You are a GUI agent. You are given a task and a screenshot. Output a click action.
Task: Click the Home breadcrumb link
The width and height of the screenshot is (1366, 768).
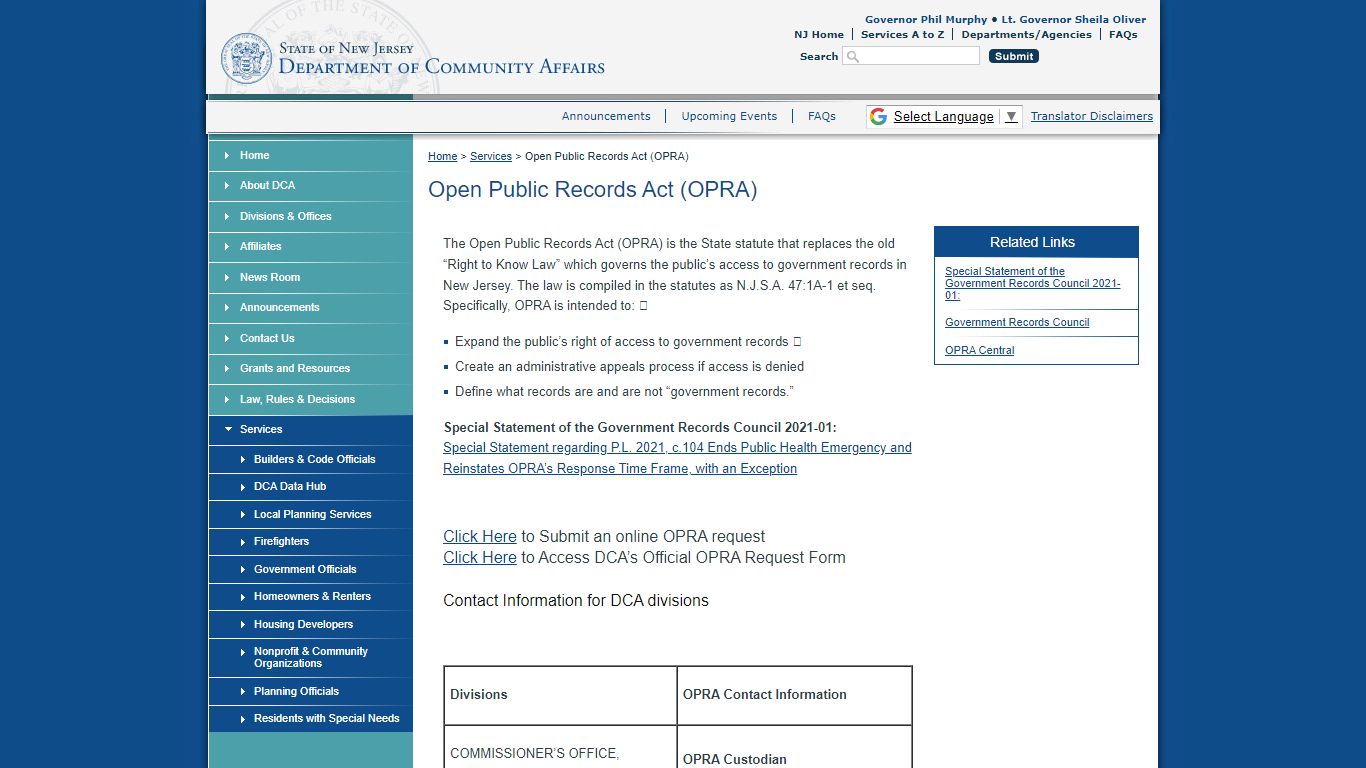coord(442,156)
